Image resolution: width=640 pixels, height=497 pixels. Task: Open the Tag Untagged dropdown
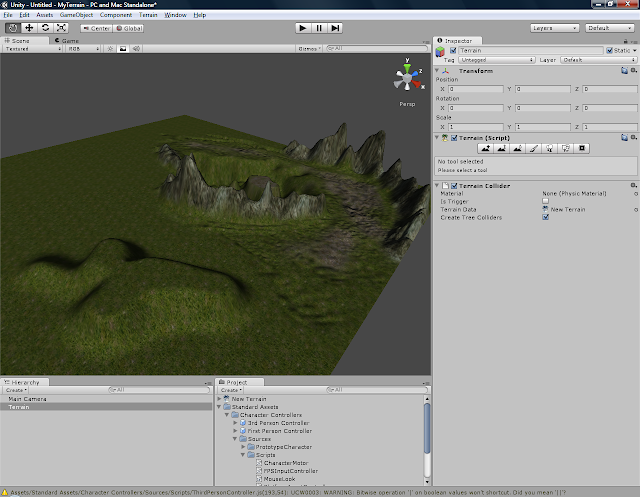tap(496, 60)
